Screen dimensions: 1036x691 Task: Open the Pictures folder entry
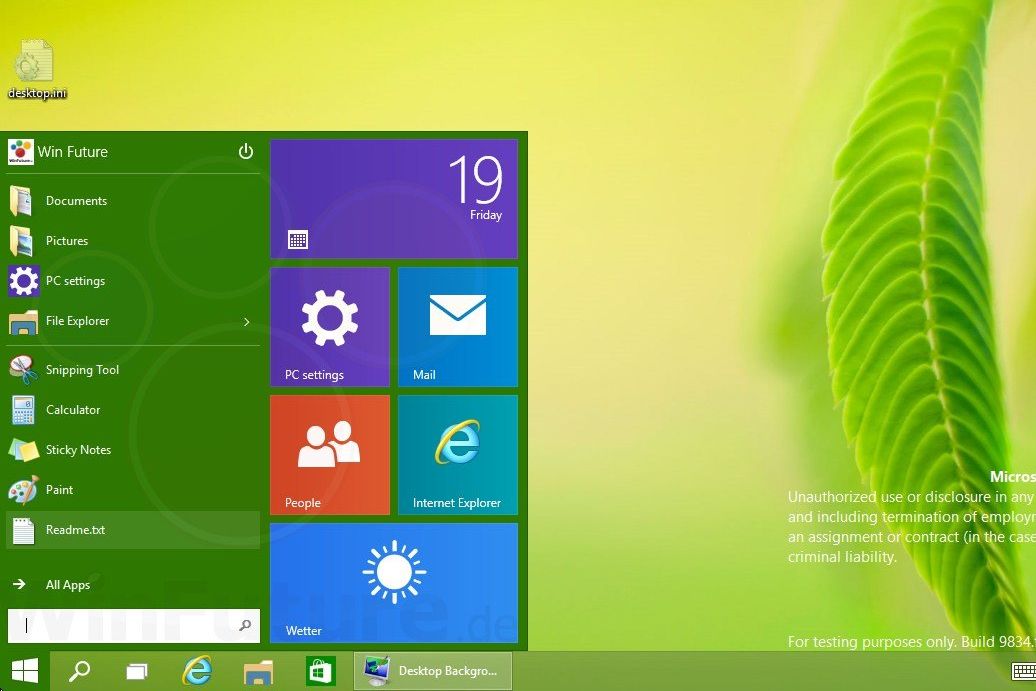point(67,241)
